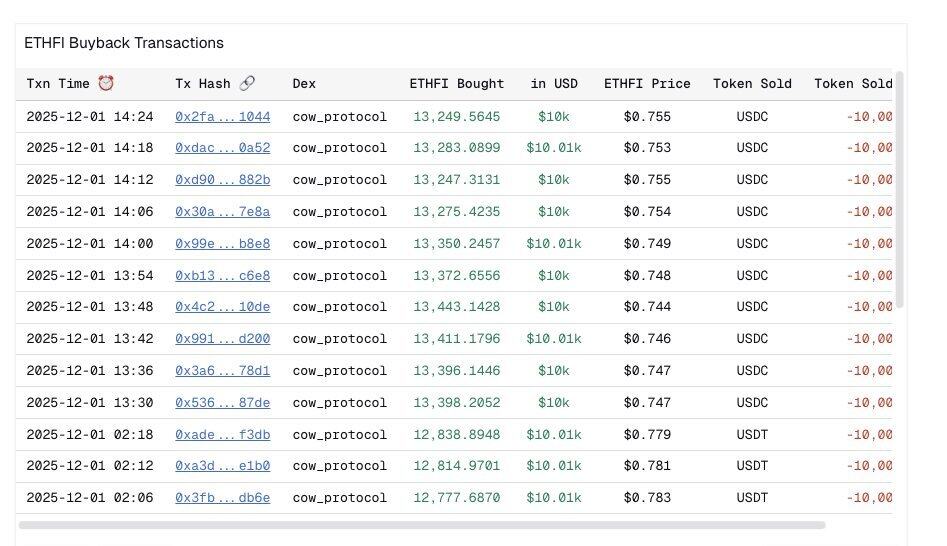Open transaction hash 0x991...d200
Image resolution: width=947 pixels, height=546 pixels.
pos(222,339)
